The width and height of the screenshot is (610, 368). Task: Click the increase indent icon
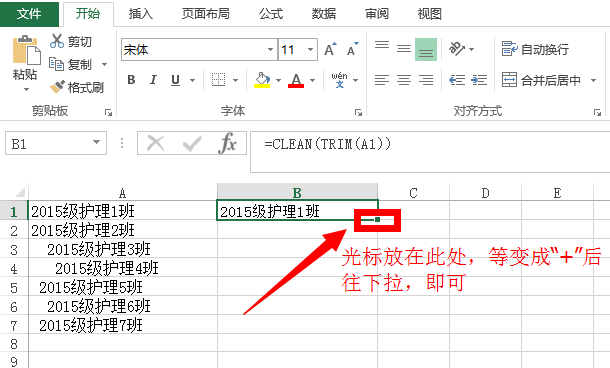point(479,80)
